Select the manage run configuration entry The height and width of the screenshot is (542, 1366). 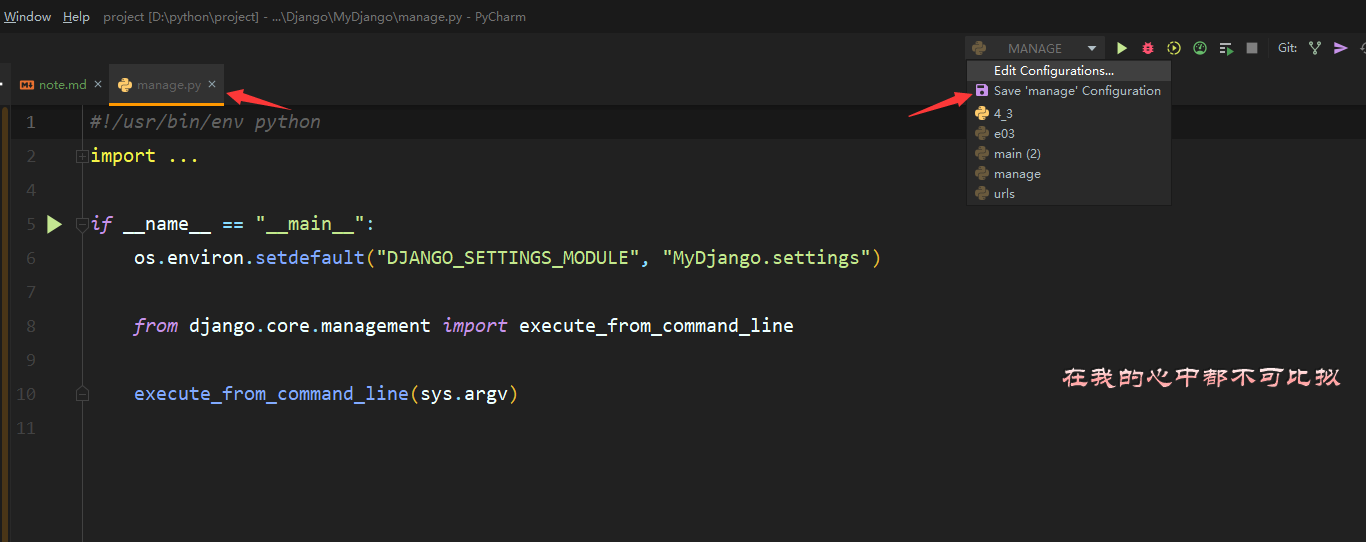pos(1068,173)
